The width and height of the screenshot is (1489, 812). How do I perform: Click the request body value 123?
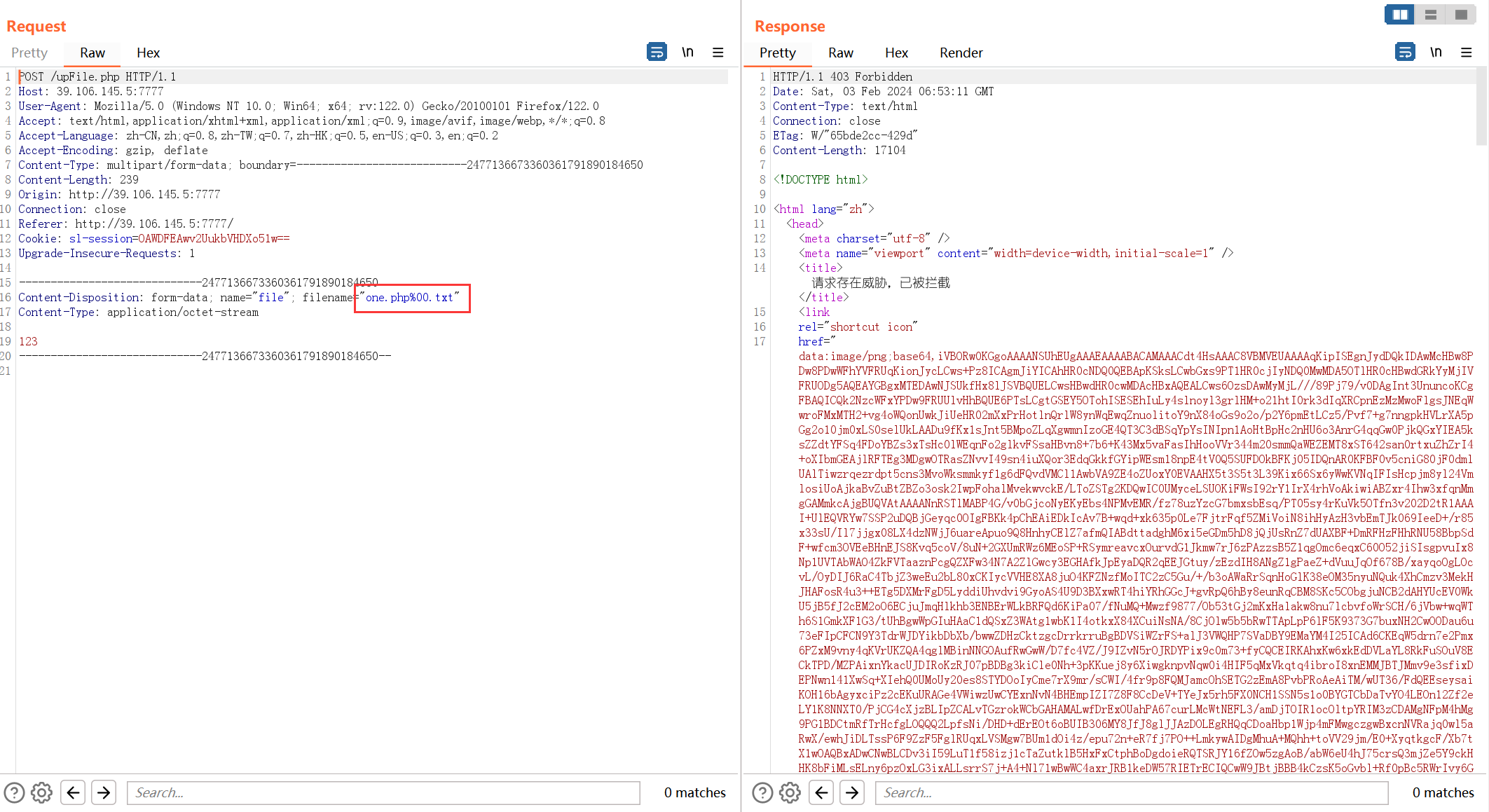tap(28, 341)
